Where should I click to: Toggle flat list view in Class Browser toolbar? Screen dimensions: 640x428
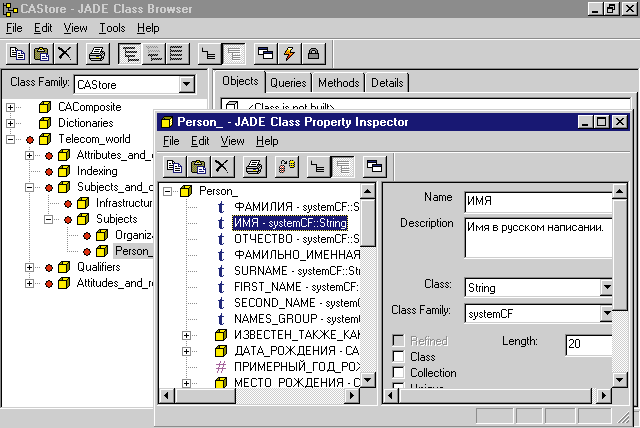[177, 54]
